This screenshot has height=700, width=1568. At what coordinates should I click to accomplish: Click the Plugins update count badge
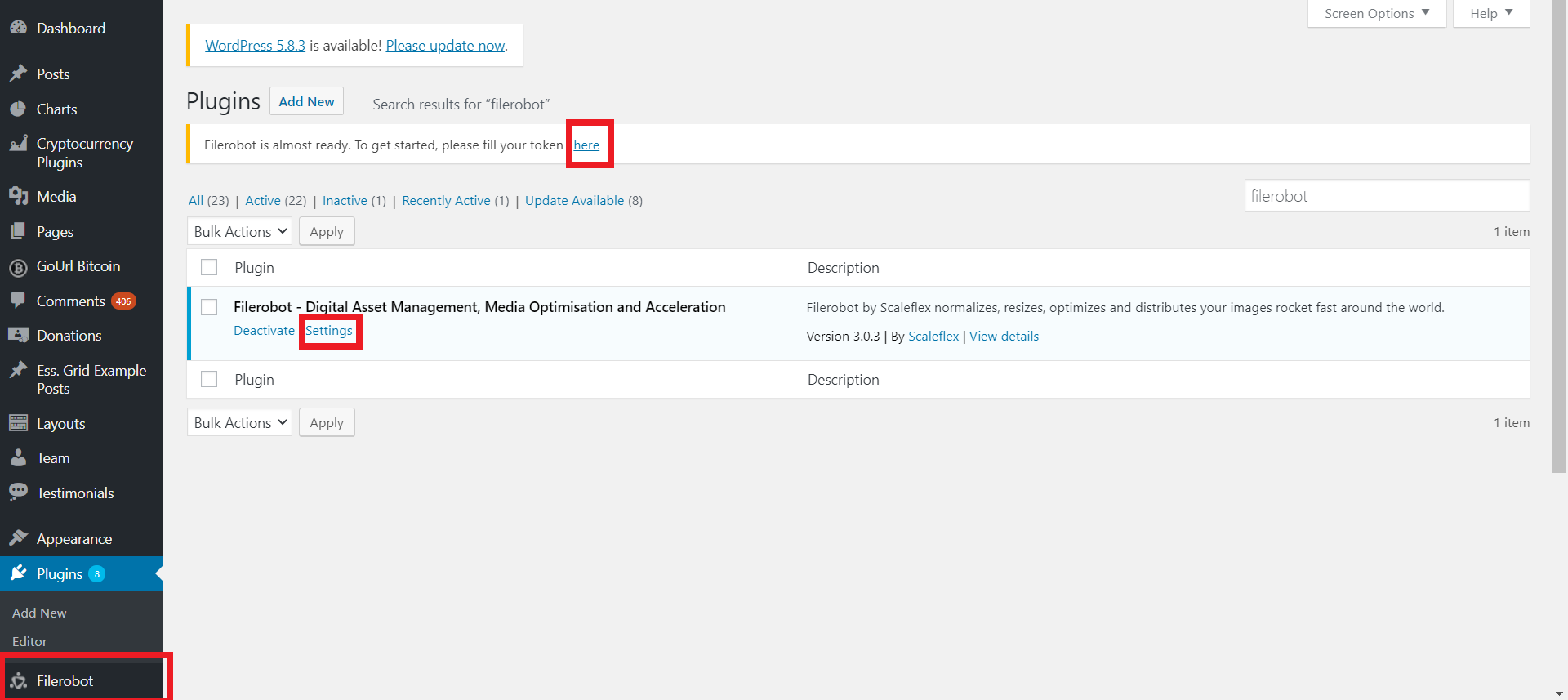[96, 574]
